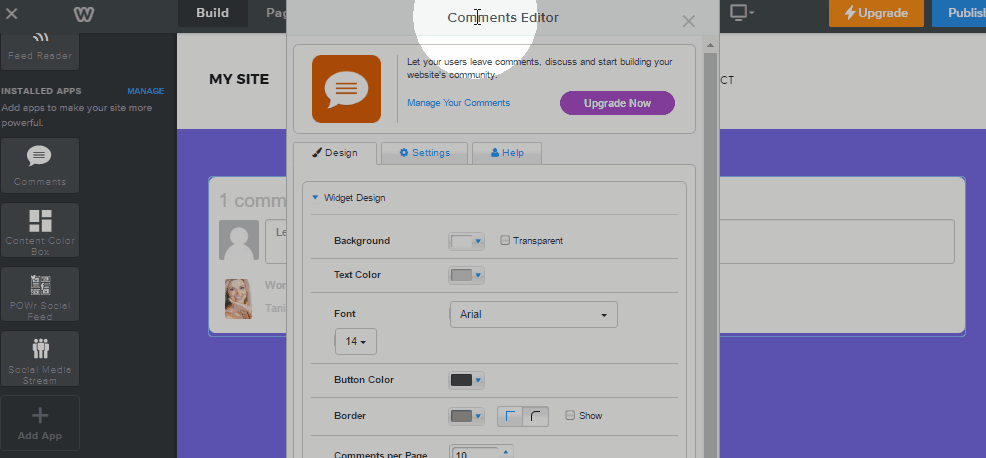Switch to the Design tab

[x=335, y=153]
